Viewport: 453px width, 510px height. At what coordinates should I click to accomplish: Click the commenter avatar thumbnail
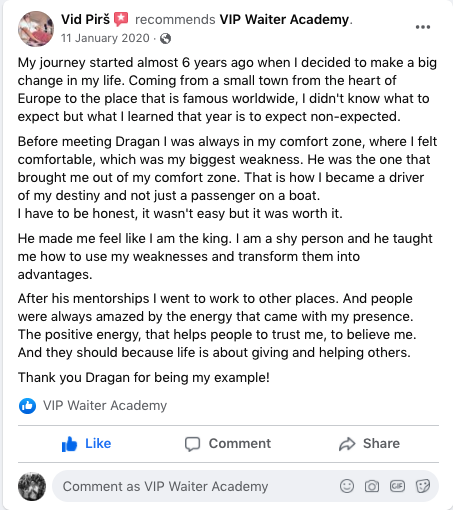32,486
